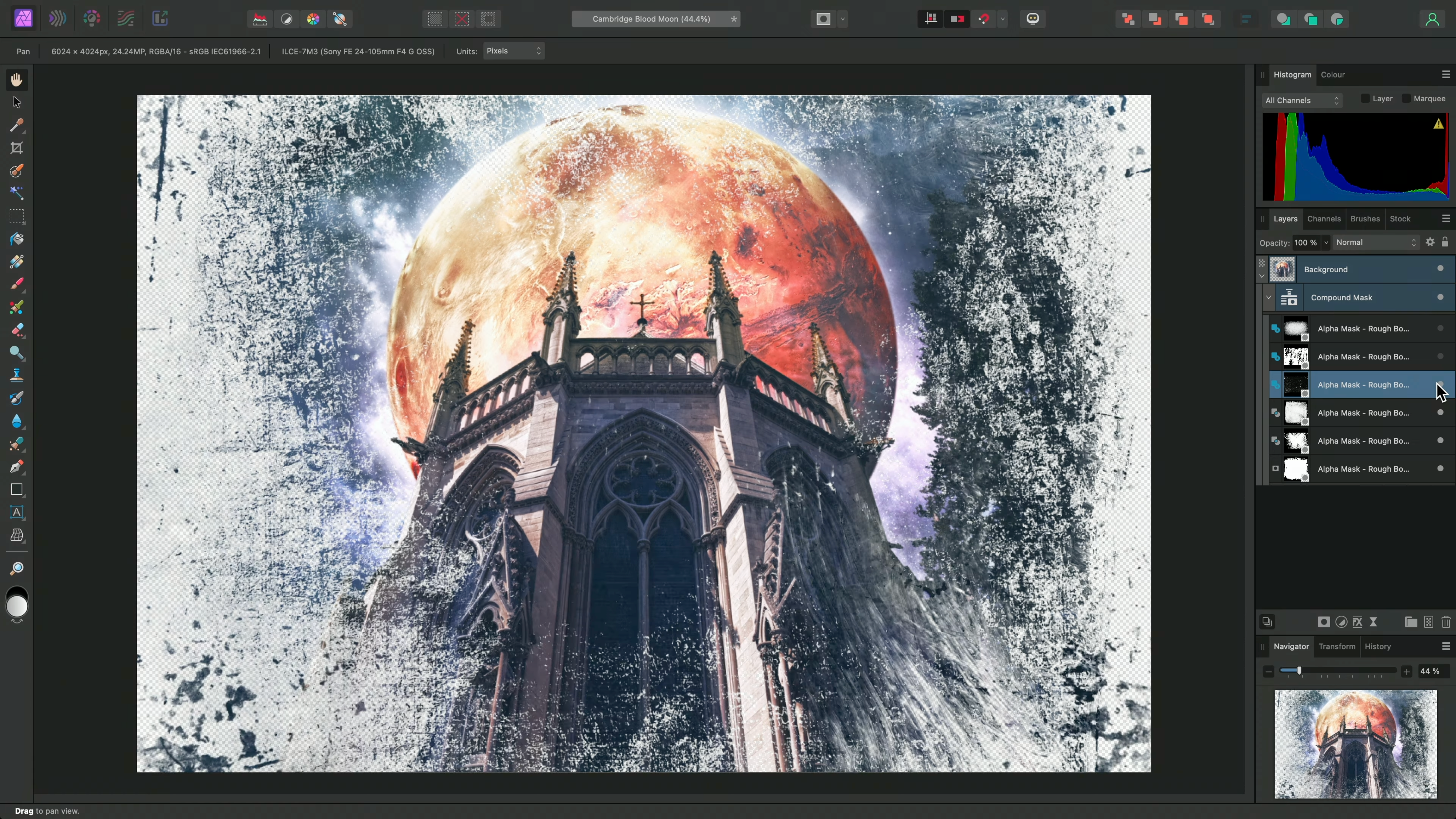Select the Text tool
This screenshot has height=819, width=1456.
(17, 512)
